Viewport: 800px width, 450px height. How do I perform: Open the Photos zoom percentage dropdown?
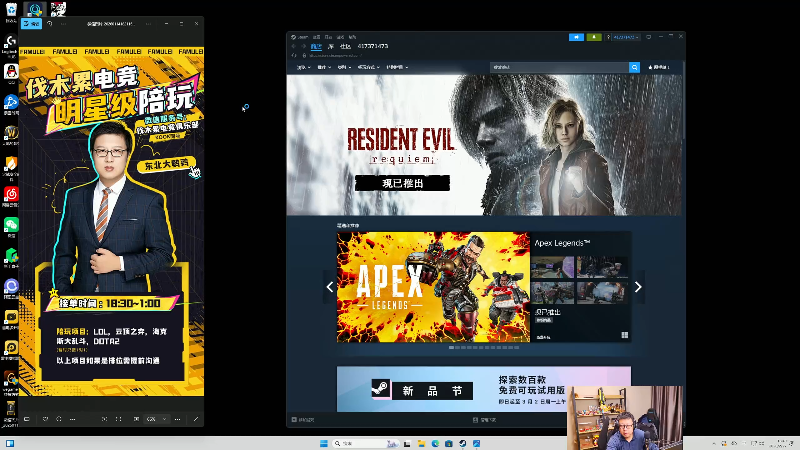(157, 419)
